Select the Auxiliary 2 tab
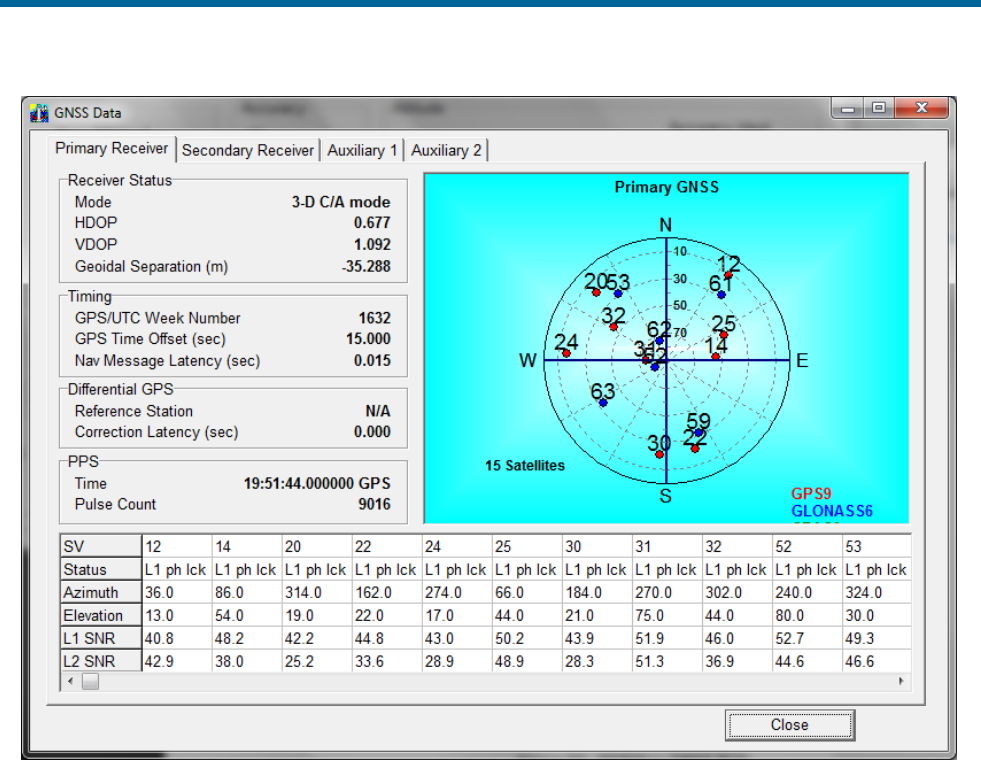This screenshot has height=760, width=981. point(446,150)
